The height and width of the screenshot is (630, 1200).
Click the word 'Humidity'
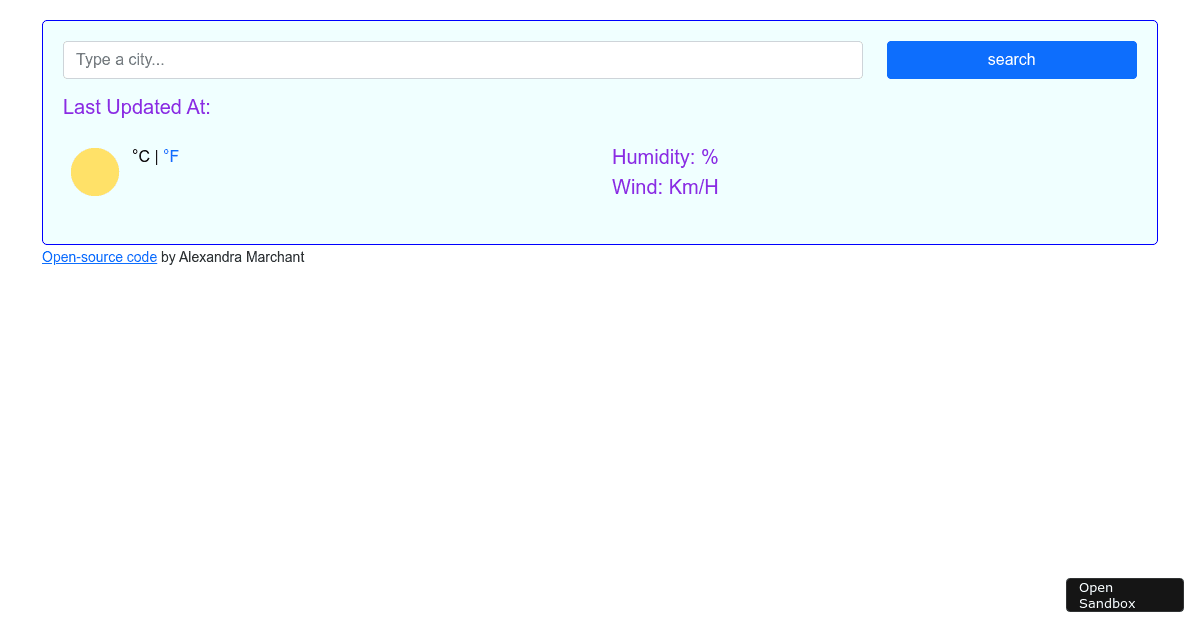tap(652, 157)
